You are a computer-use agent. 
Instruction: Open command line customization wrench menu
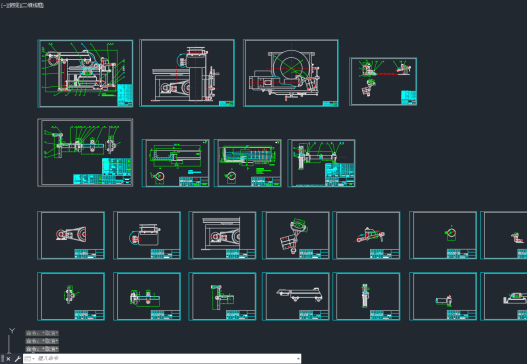click(x=17, y=359)
